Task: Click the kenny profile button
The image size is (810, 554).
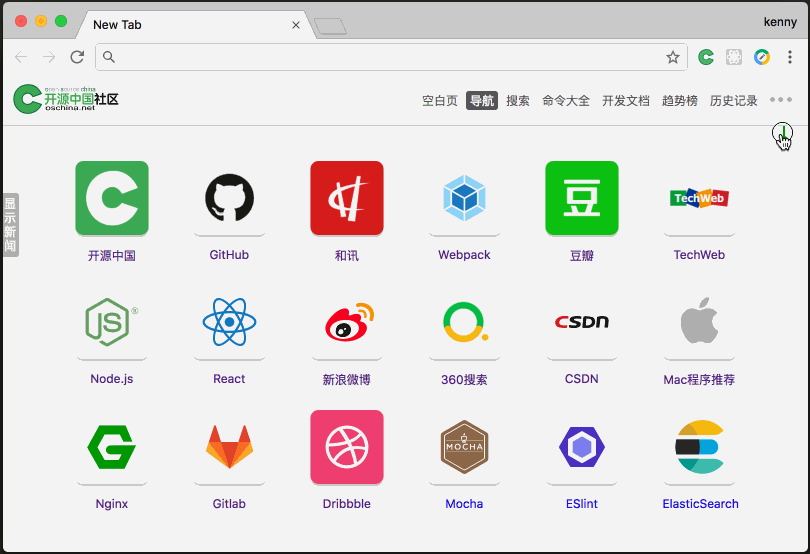Action: pyautogui.click(x=780, y=22)
